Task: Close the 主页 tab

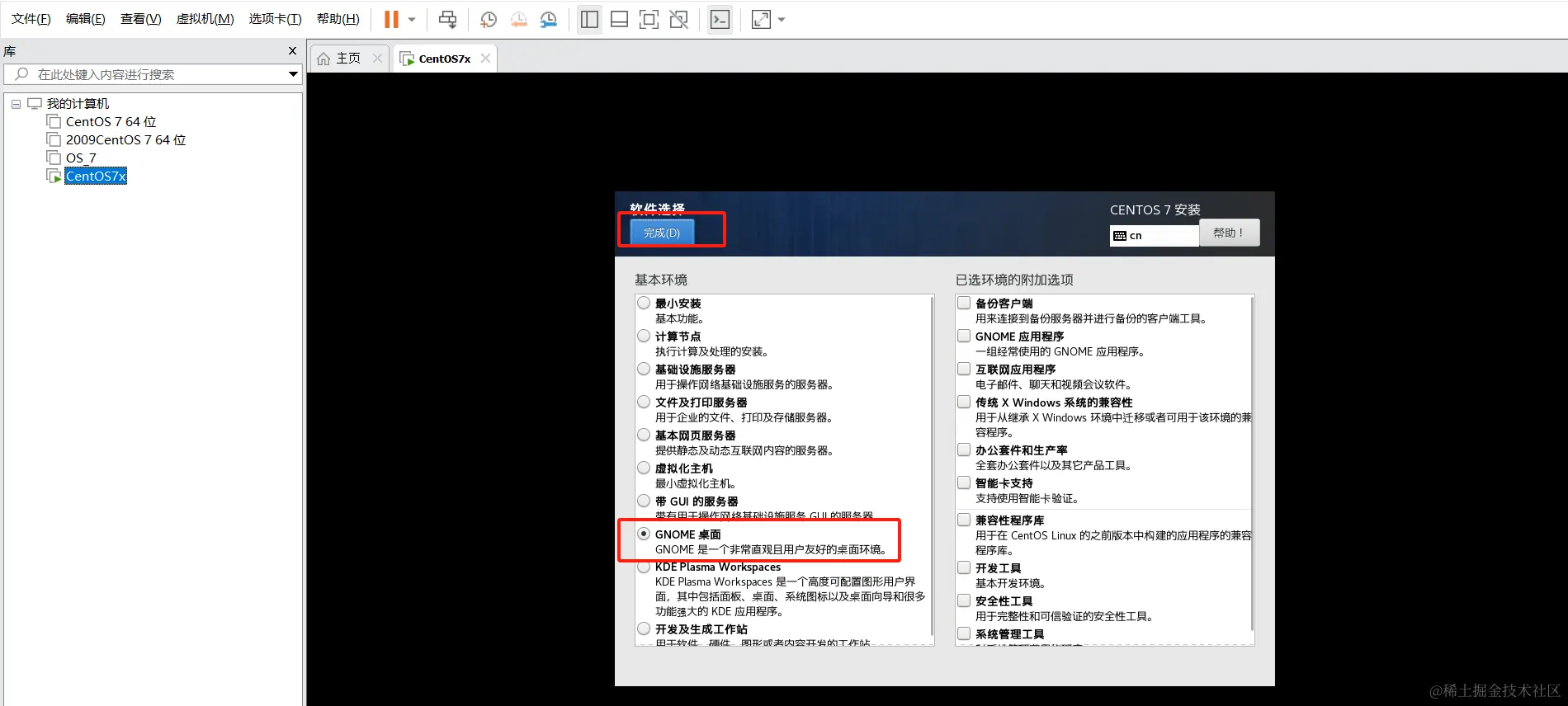Action: (x=377, y=59)
